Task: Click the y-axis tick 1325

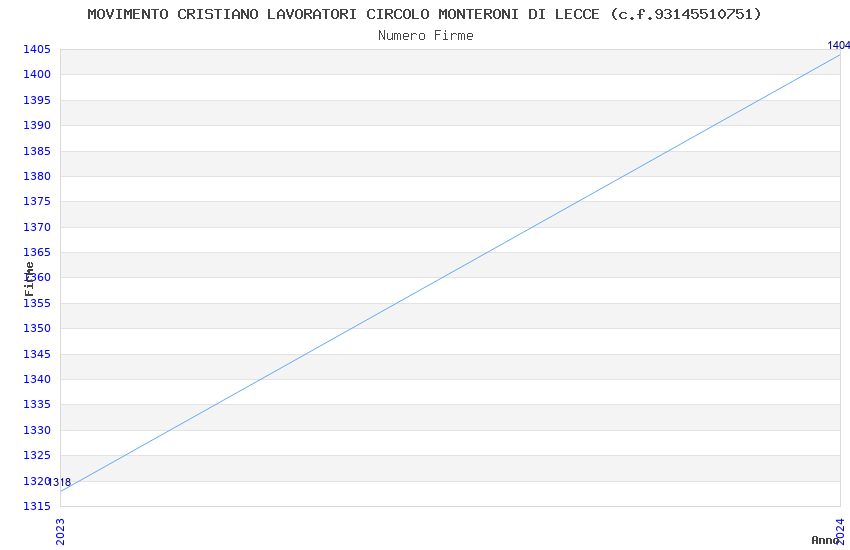Action: 37,455
